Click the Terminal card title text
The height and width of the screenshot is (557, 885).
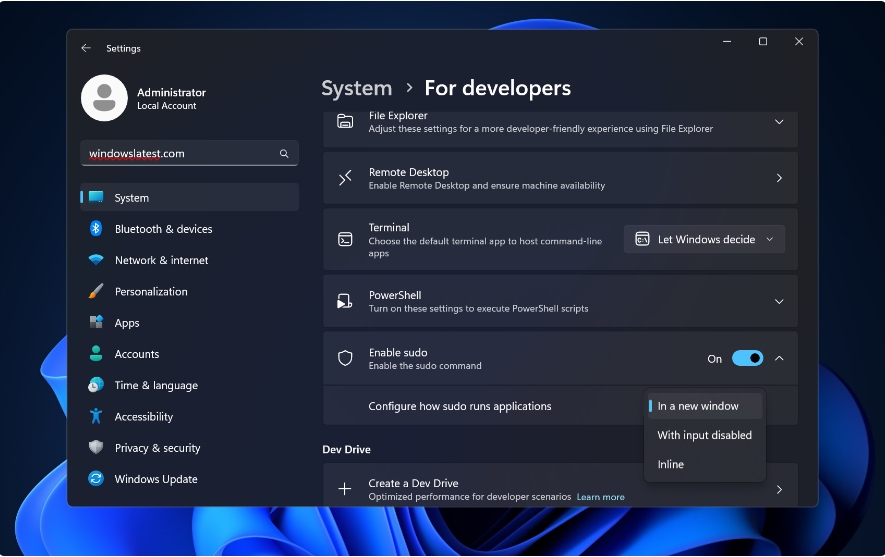pyautogui.click(x=389, y=227)
